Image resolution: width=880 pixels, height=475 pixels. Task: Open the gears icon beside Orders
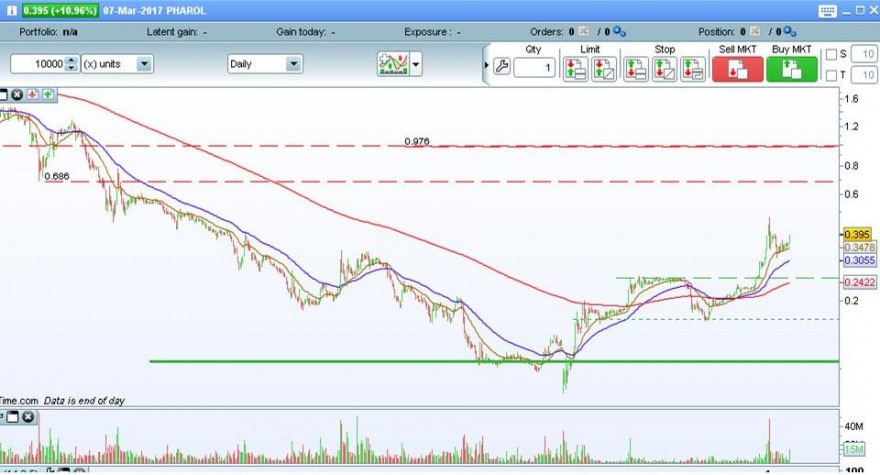coord(620,31)
